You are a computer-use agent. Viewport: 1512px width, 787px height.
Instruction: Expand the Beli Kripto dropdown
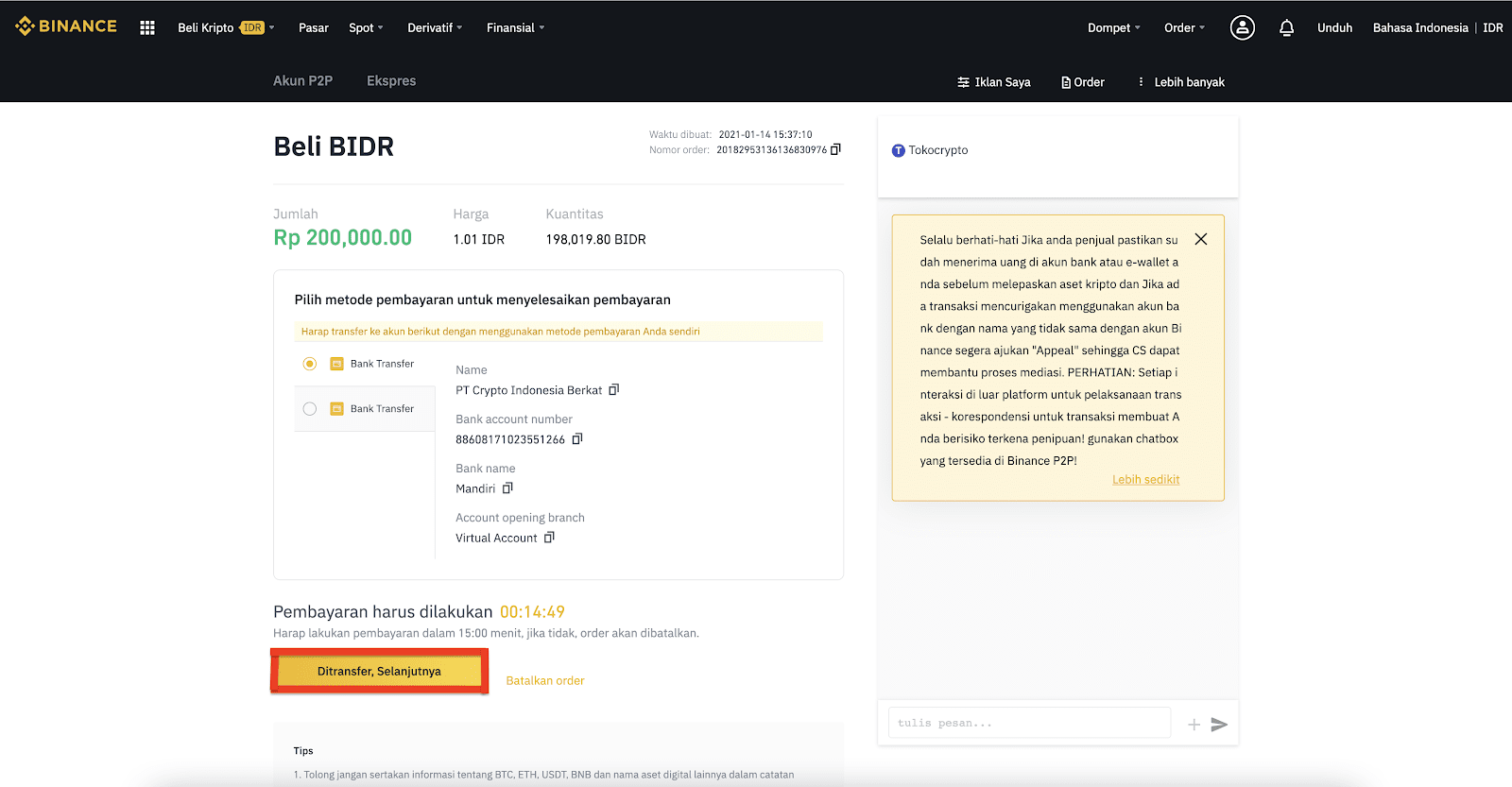click(226, 27)
